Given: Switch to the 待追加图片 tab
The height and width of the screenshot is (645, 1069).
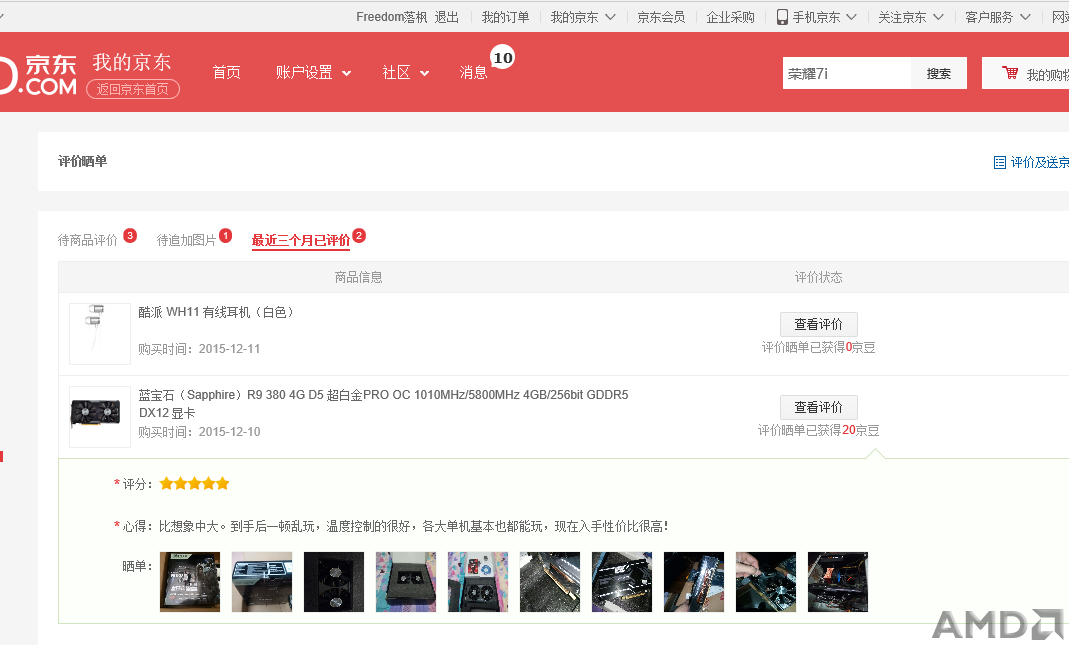Looking at the screenshot, I should pyautogui.click(x=186, y=240).
